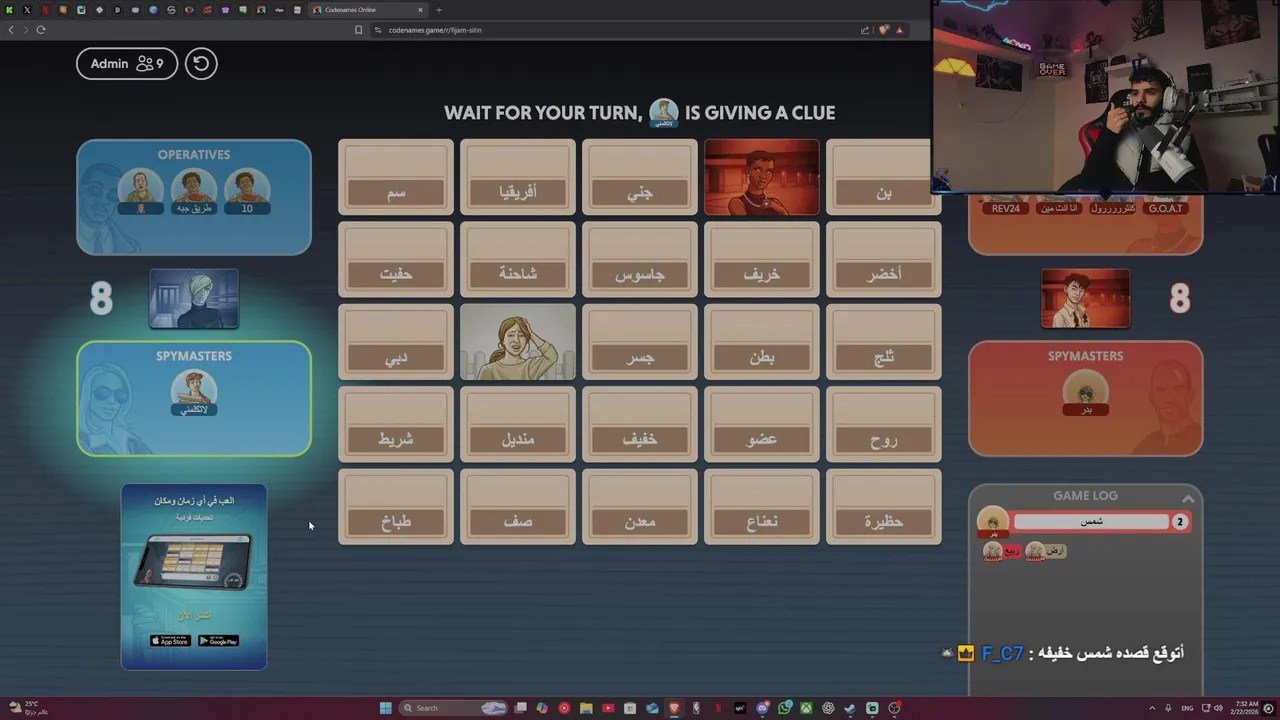Open Xbox app from the taskbar
The image size is (1280, 720).
point(807,708)
